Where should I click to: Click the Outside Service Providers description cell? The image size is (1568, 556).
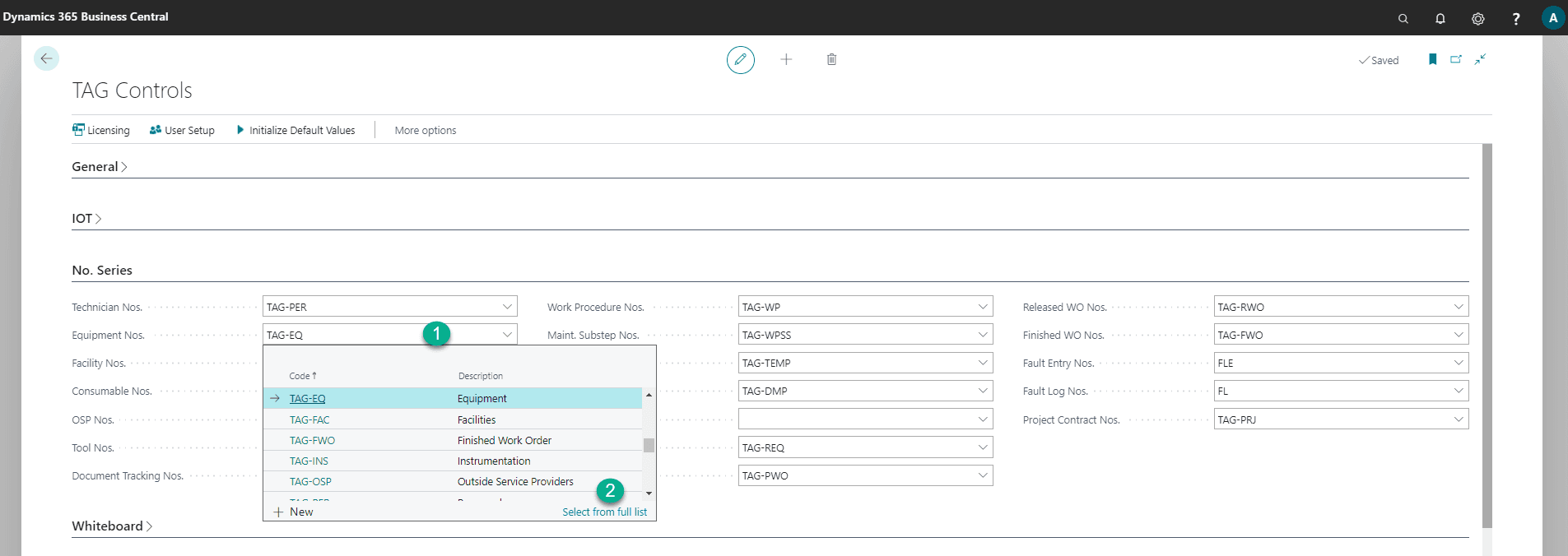pyautogui.click(x=515, y=481)
